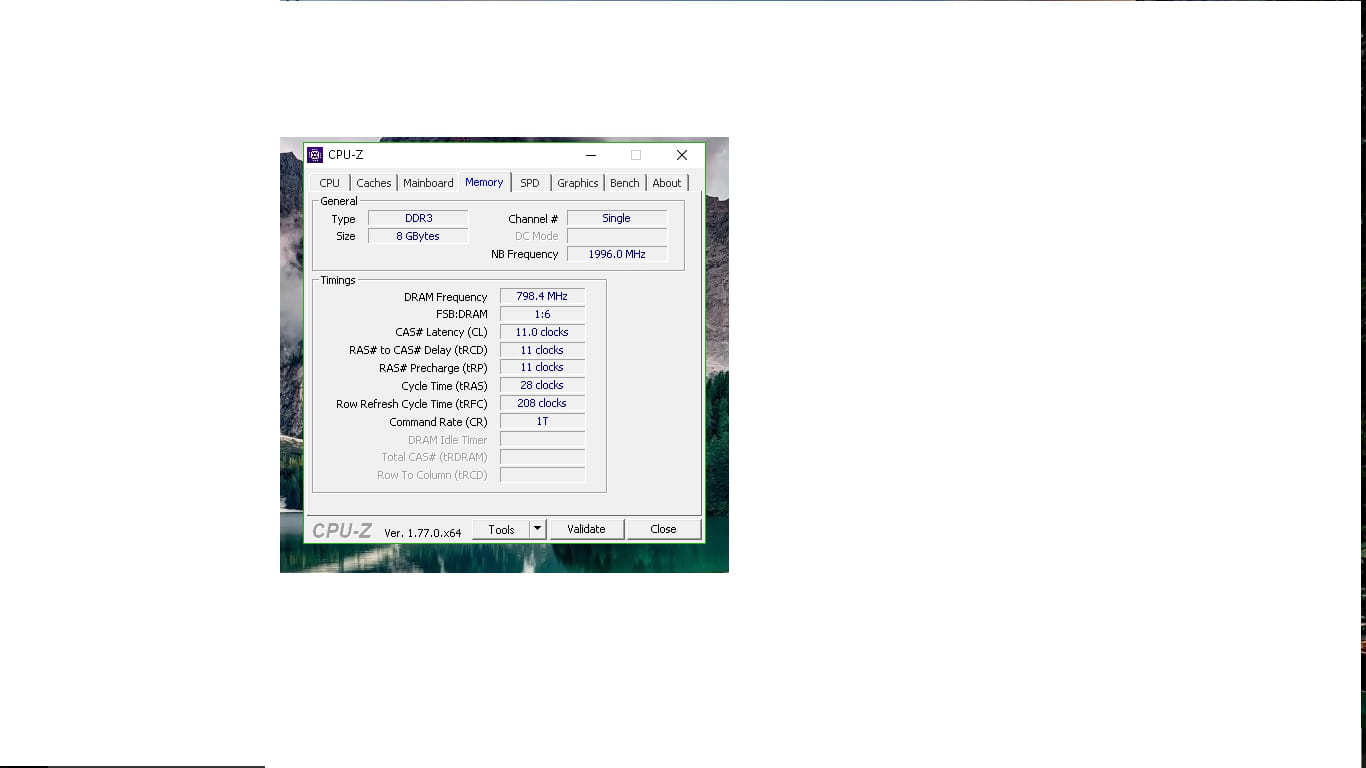Click the empty DC Mode field
Viewport: 1366px width, 768px height.
pos(617,236)
